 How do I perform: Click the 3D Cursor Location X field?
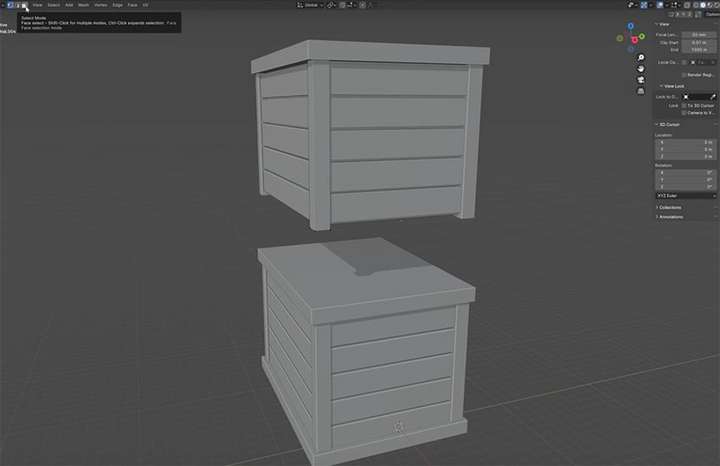[686, 142]
